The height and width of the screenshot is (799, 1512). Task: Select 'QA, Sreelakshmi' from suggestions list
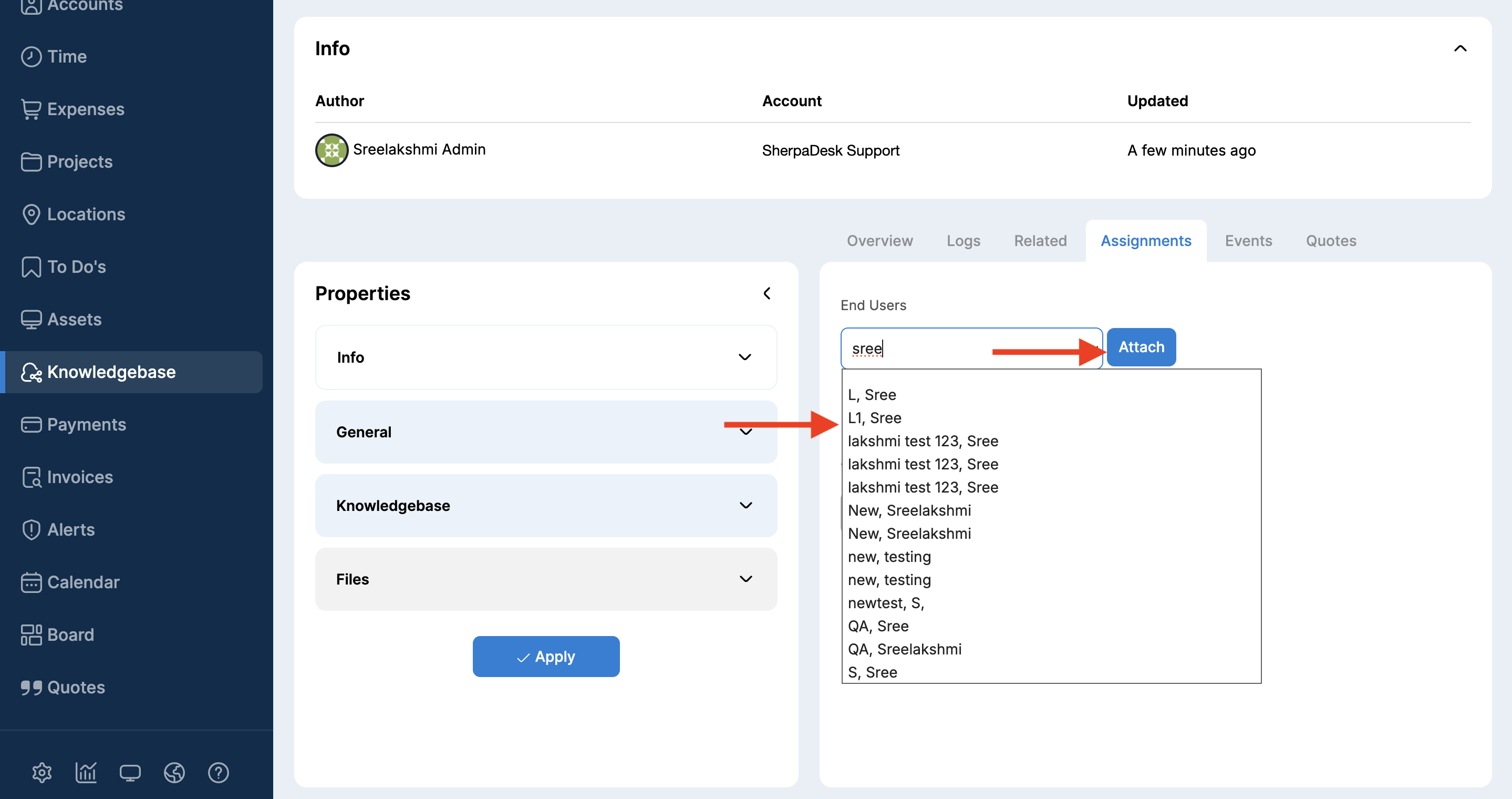click(x=905, y=649)
